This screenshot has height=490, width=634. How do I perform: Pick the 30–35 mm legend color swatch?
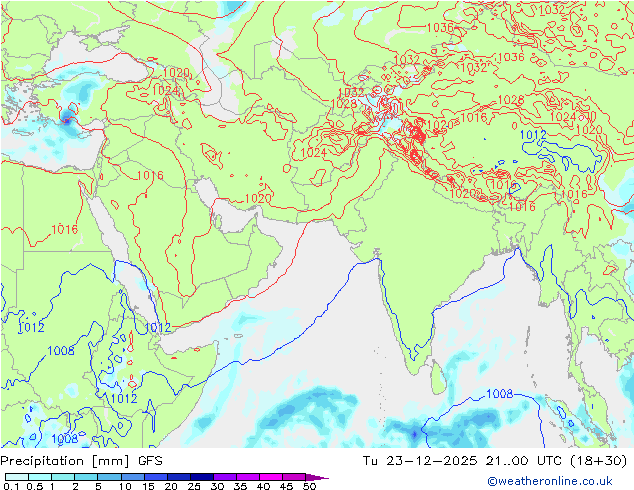click(225, 477)
